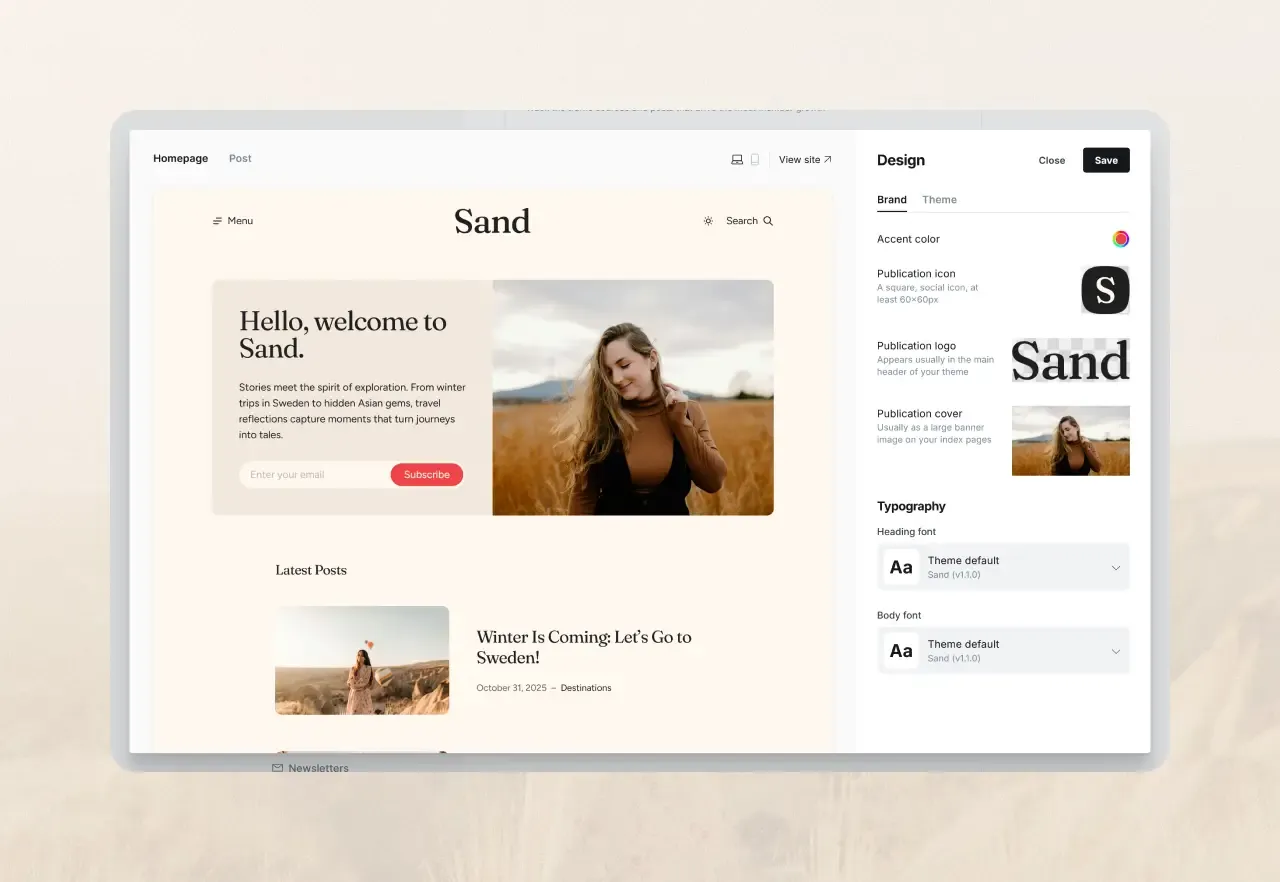Switch to mobile preview icon

click(x=755, y=160)
